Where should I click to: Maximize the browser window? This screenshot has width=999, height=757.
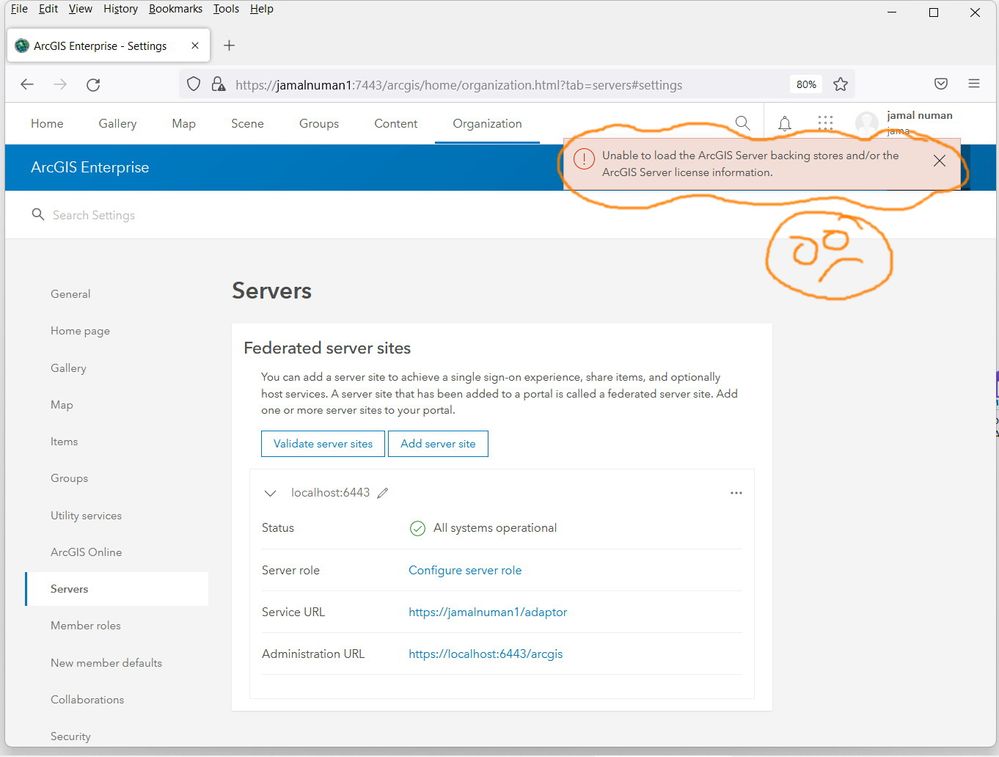pos(933,12)
